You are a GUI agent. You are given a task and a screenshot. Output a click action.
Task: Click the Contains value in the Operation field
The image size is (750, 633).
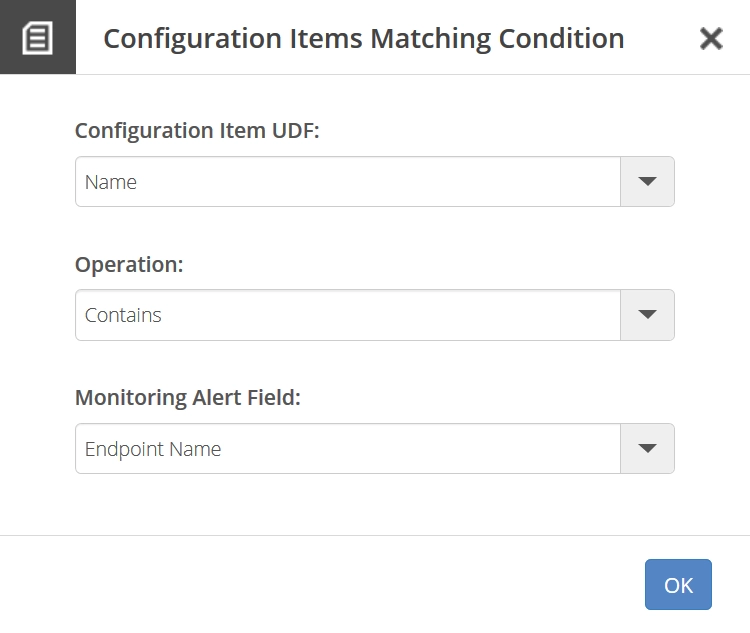pyautogui.click(x=123, y=315)
